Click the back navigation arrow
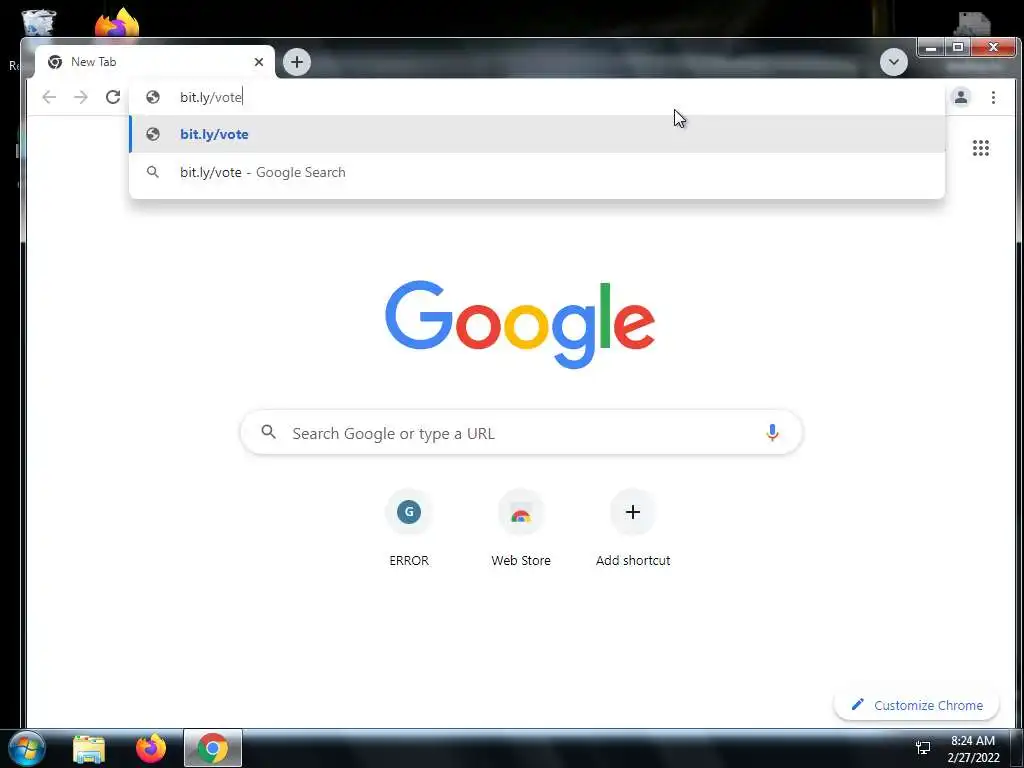This screenshot has height=768, width=1024. 49,97
